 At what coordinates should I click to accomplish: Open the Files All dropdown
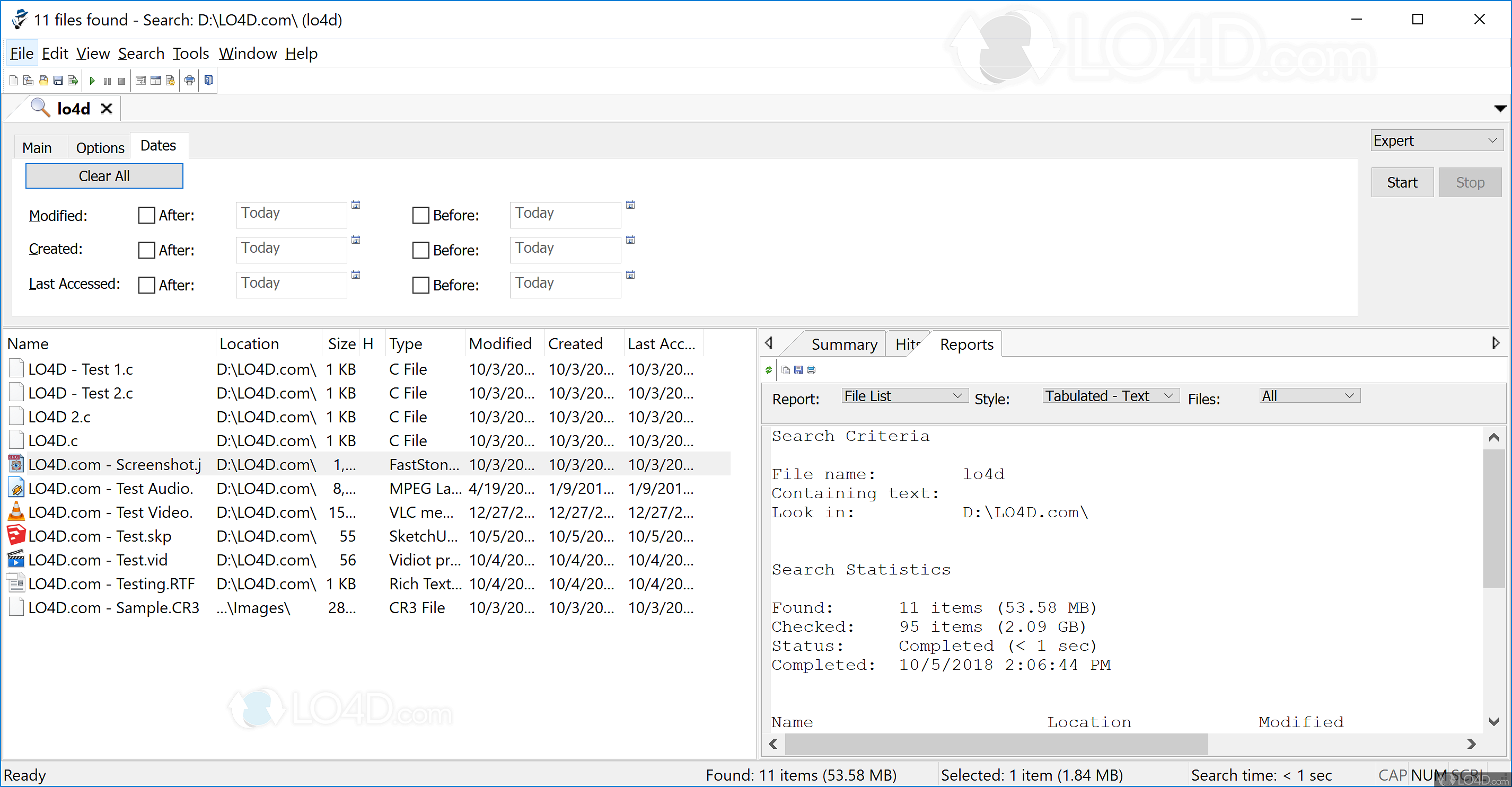click(x=1309, y=396)
